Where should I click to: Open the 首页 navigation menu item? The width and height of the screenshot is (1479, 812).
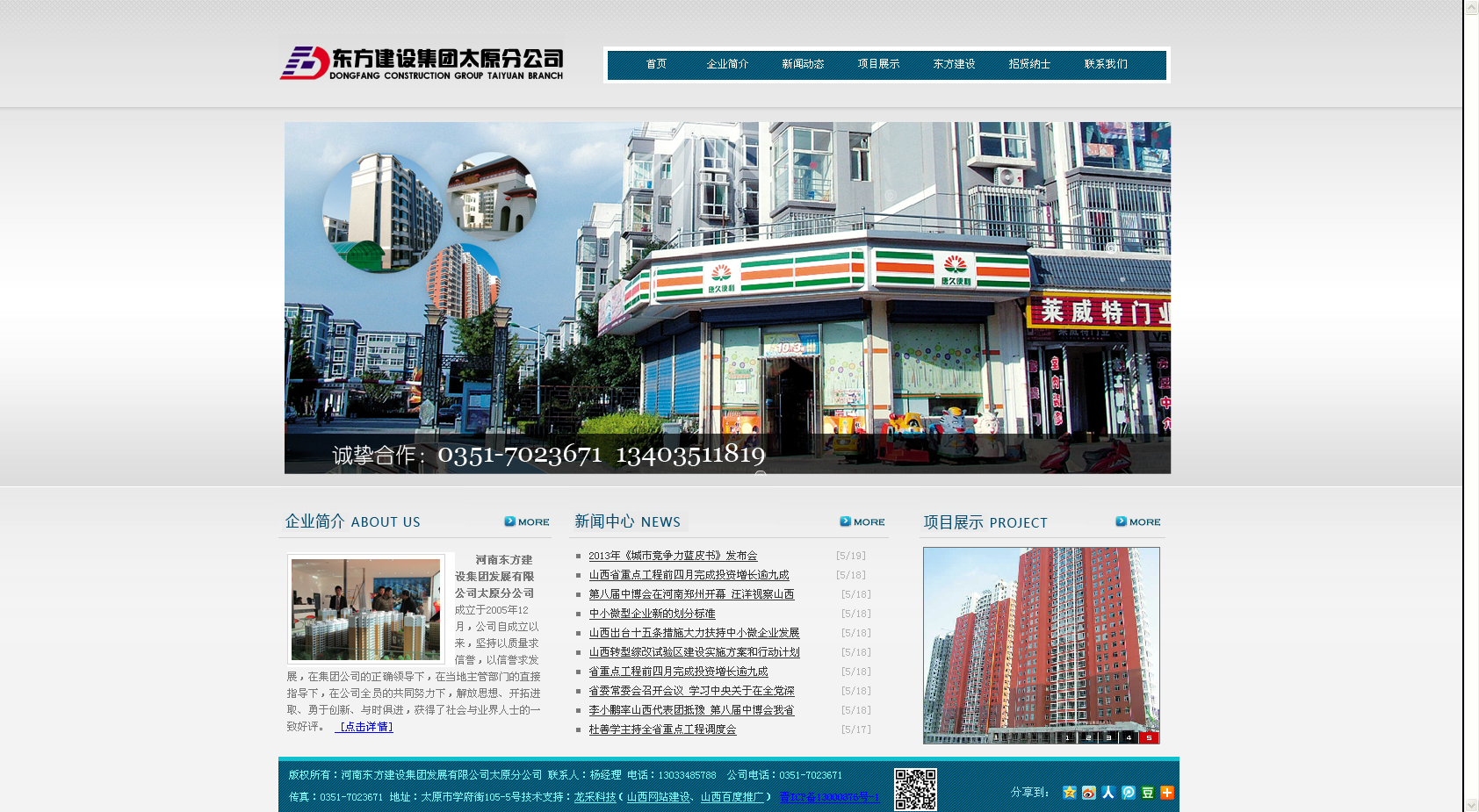pyautogui.click(x=656, y=64)
